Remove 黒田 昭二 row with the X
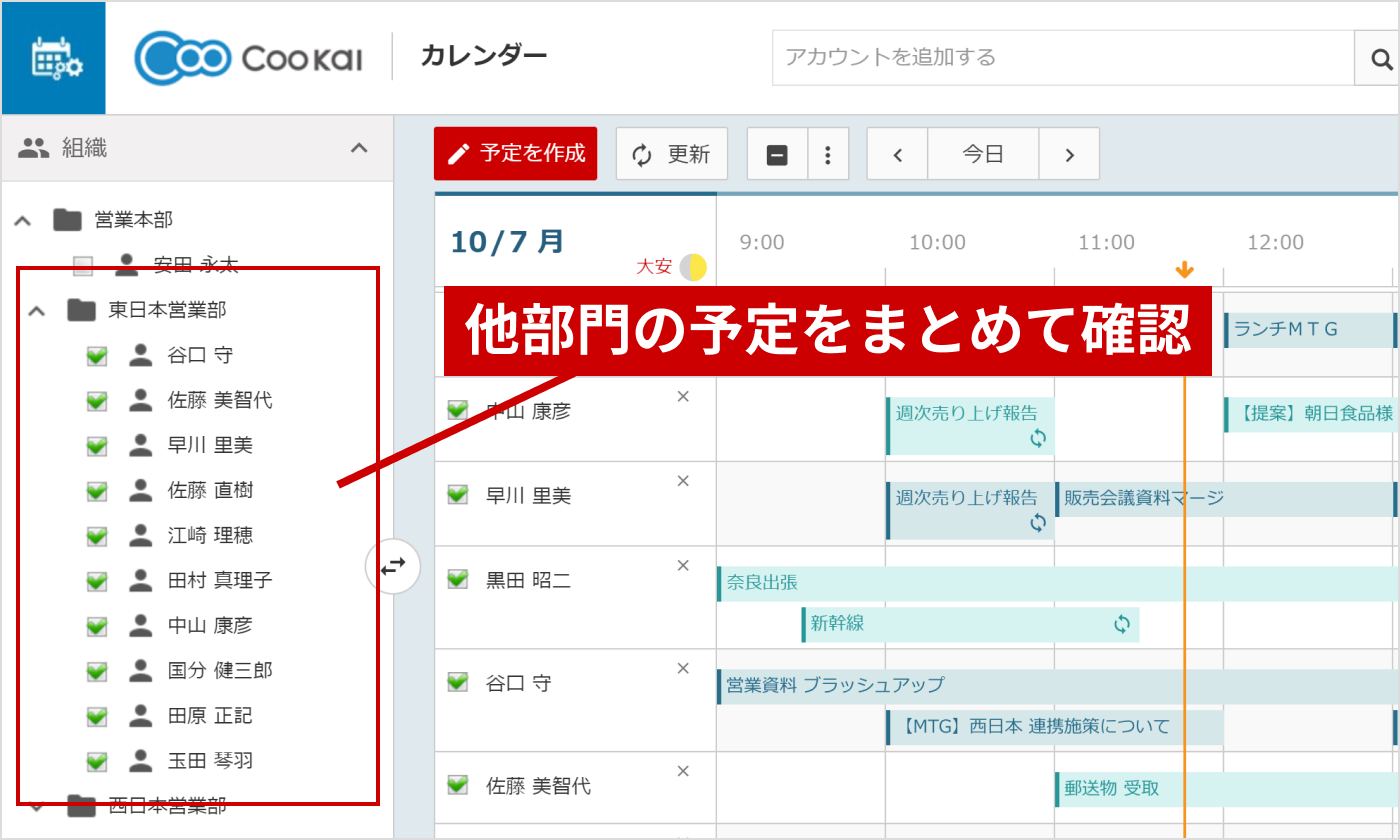Viewport: 1400px width, 840px height. pos(683,565)
